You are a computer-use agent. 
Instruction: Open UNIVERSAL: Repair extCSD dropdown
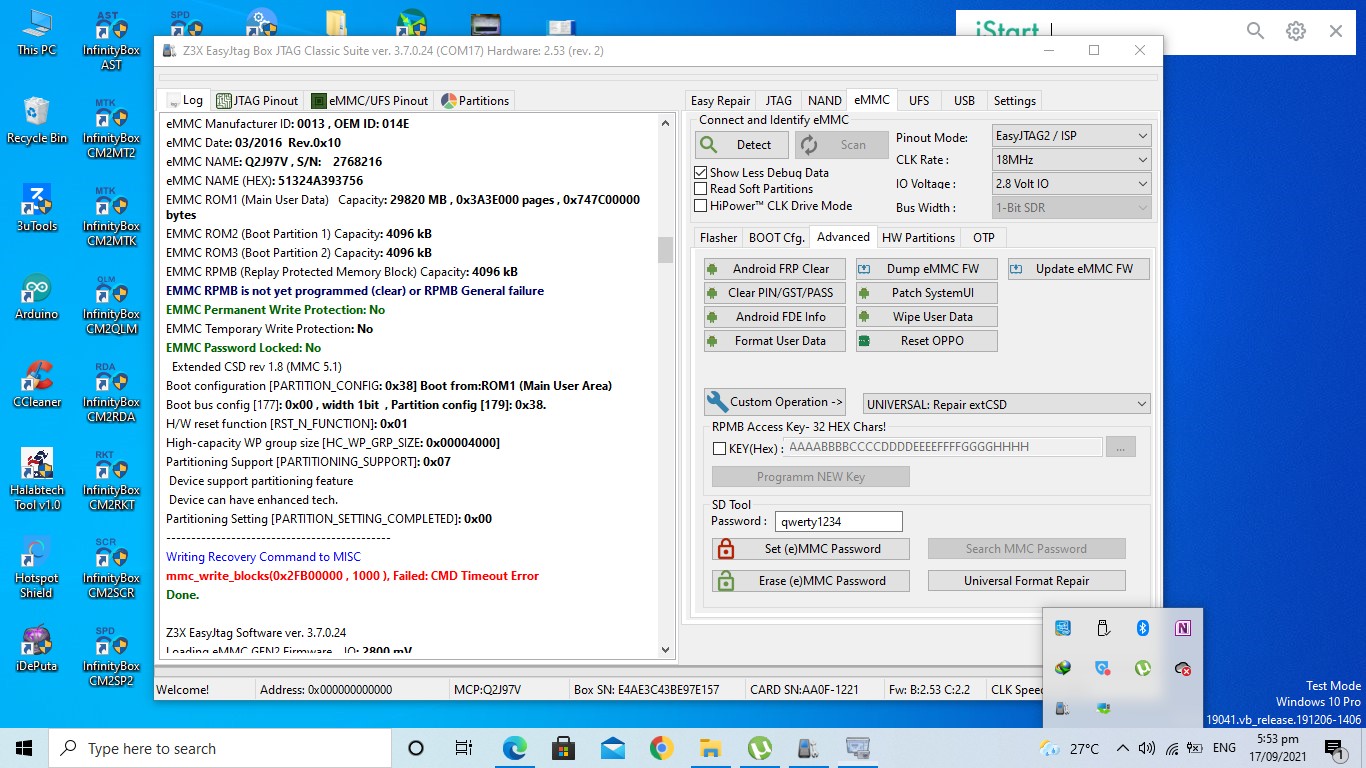pos(1006,404)
